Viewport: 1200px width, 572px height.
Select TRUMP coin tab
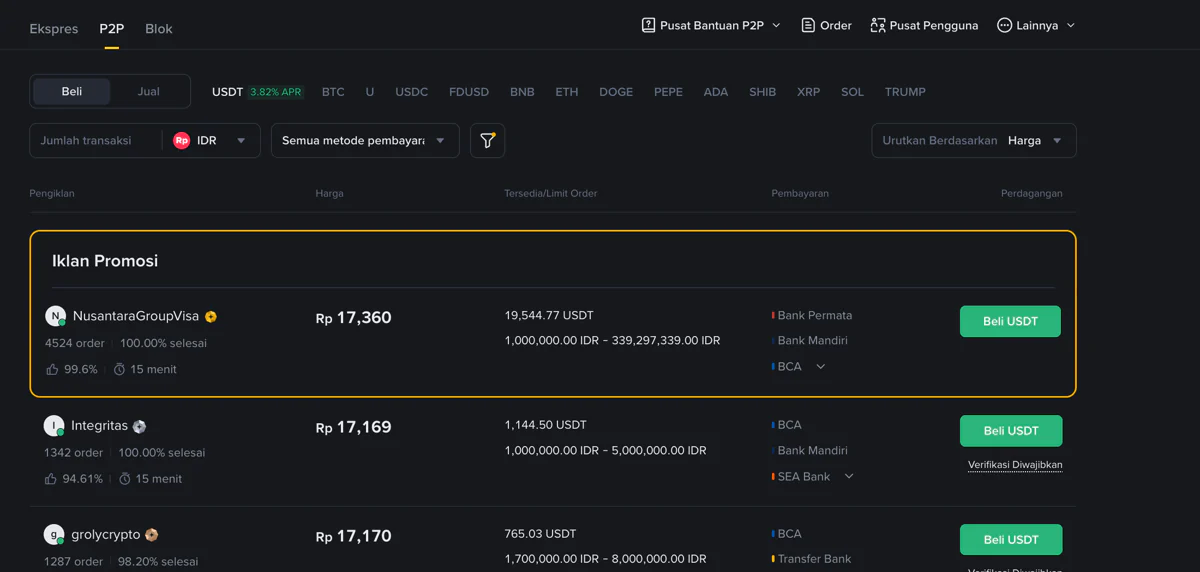[905, 92]
